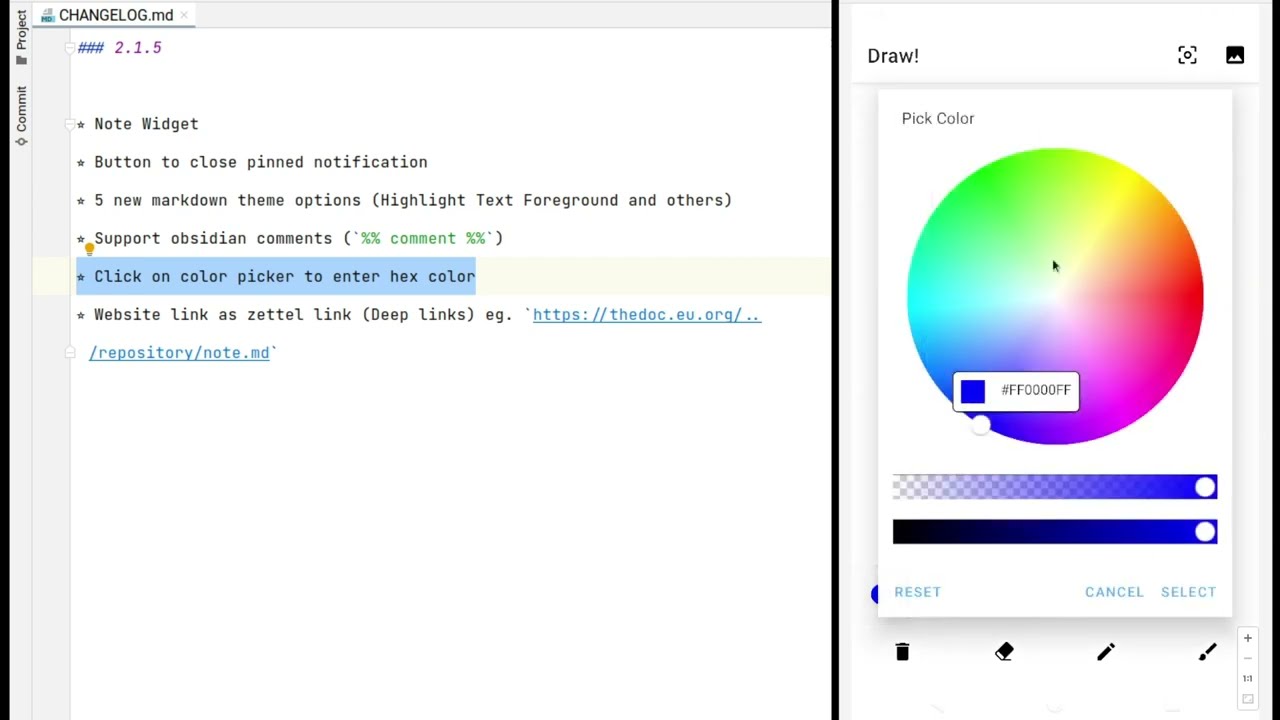Viewport: 1280px width, 720px height.
Task: Open the thedoc.eu.org link
Action: [646, 315]
